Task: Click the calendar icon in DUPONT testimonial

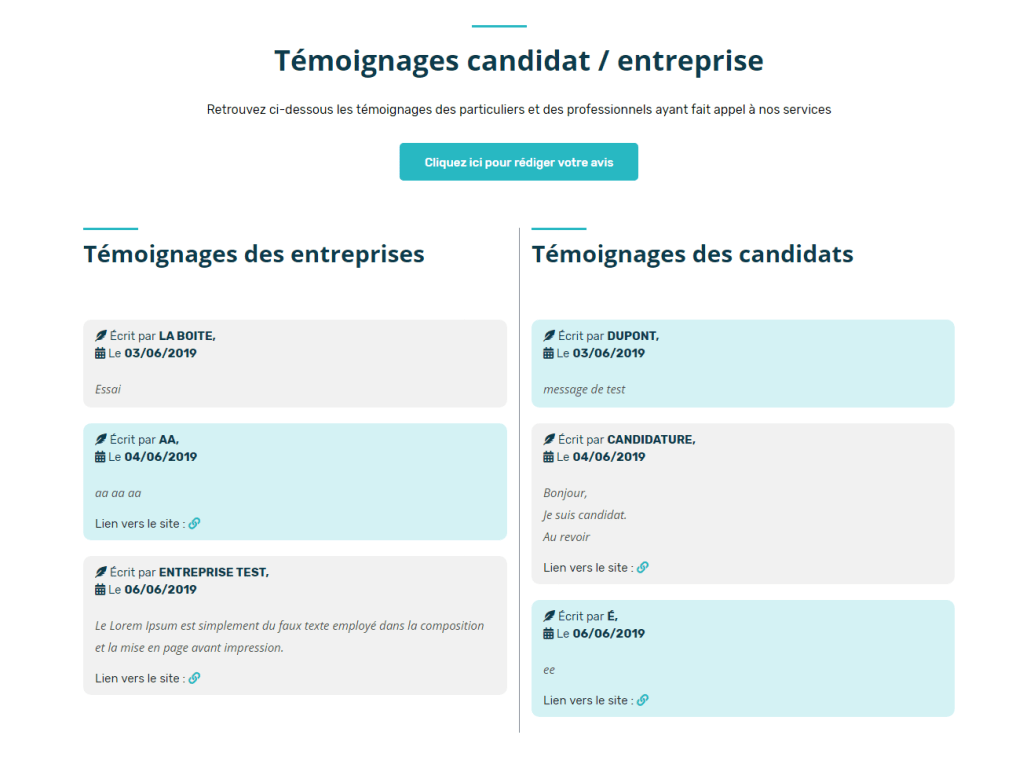Action: (x=548, y=353)
